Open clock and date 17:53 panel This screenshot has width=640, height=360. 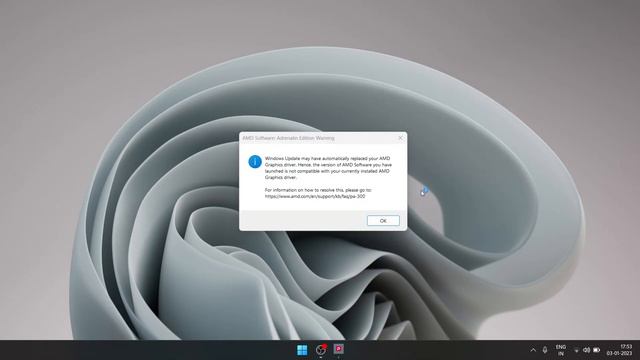tap(620, 350)
